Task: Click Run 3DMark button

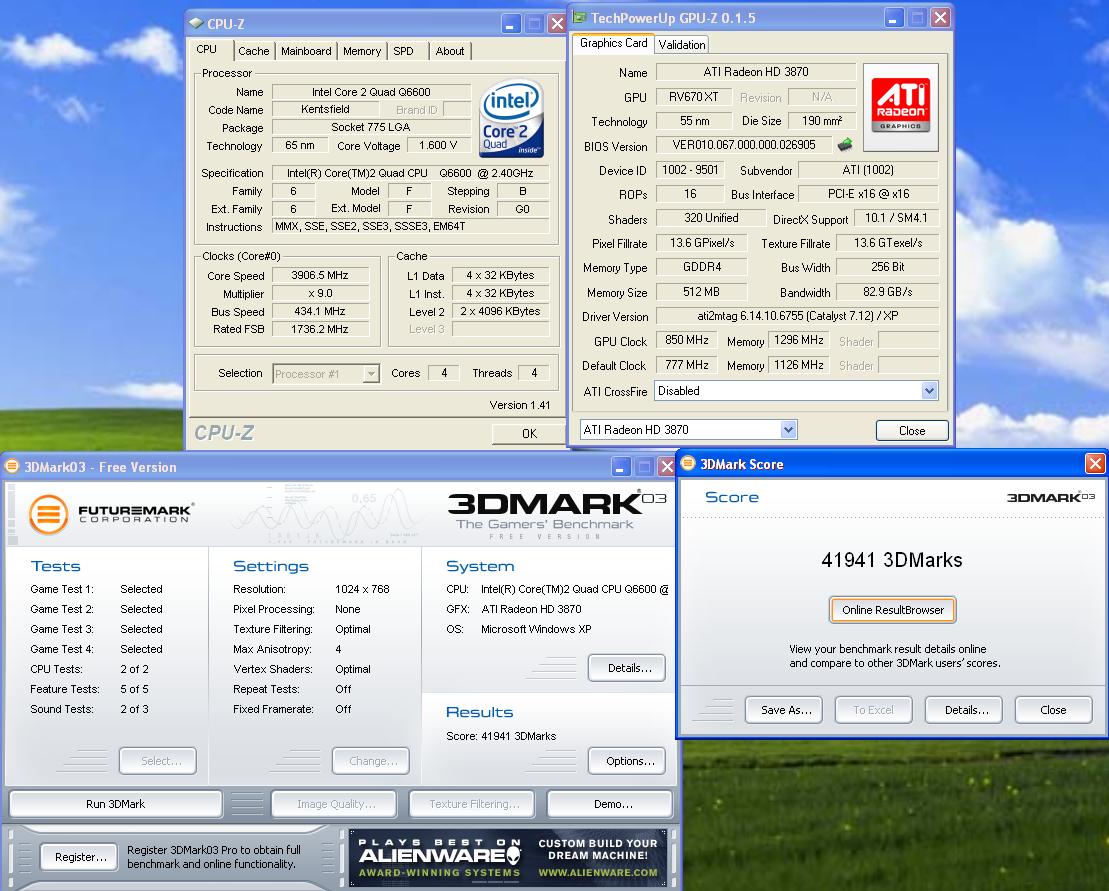Action: (115, 804)
